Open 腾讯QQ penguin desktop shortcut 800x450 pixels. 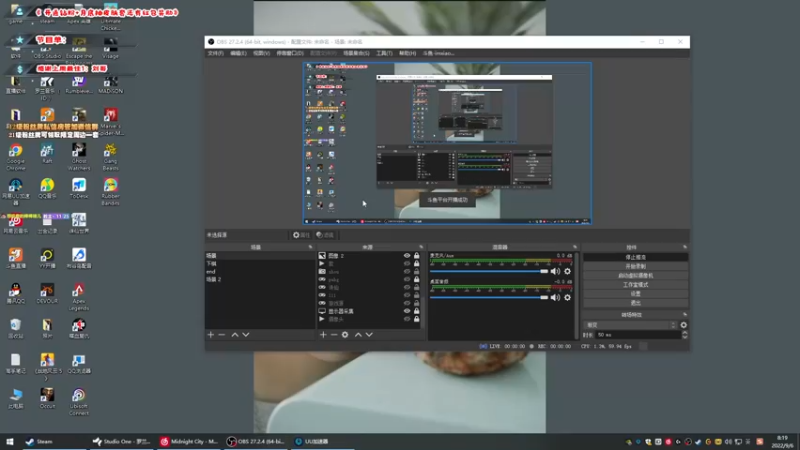pos(15,293)
